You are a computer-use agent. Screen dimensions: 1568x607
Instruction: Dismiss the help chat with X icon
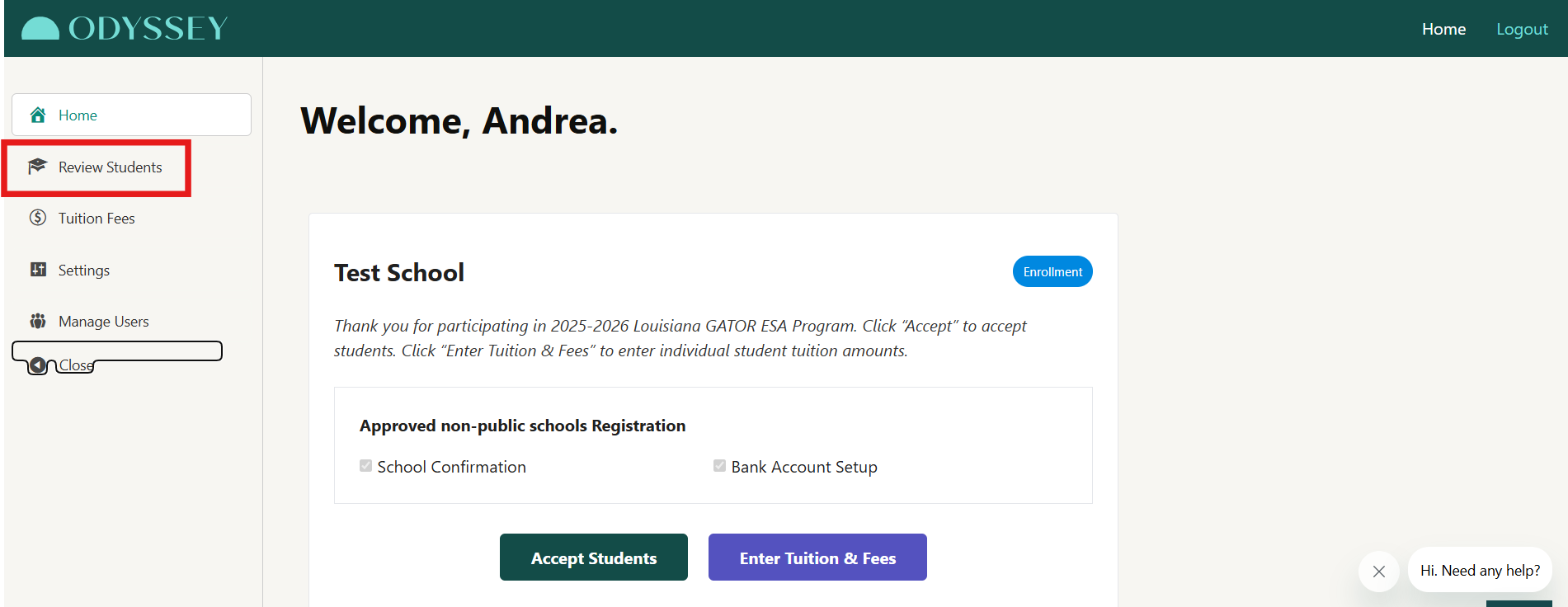(x=1378, y=571)
